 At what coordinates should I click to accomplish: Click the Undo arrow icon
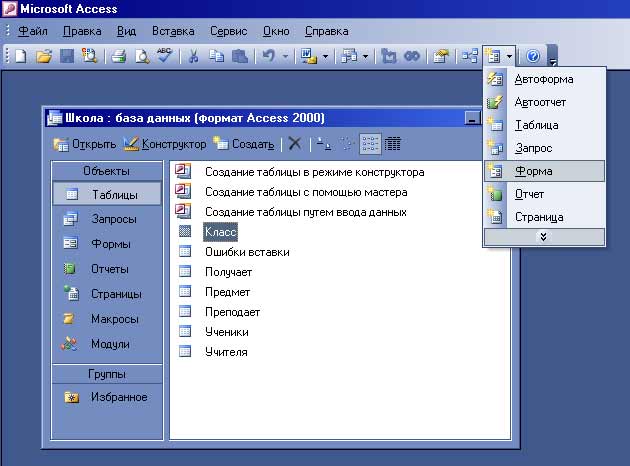pyautogui.click(x=268, y=56)
